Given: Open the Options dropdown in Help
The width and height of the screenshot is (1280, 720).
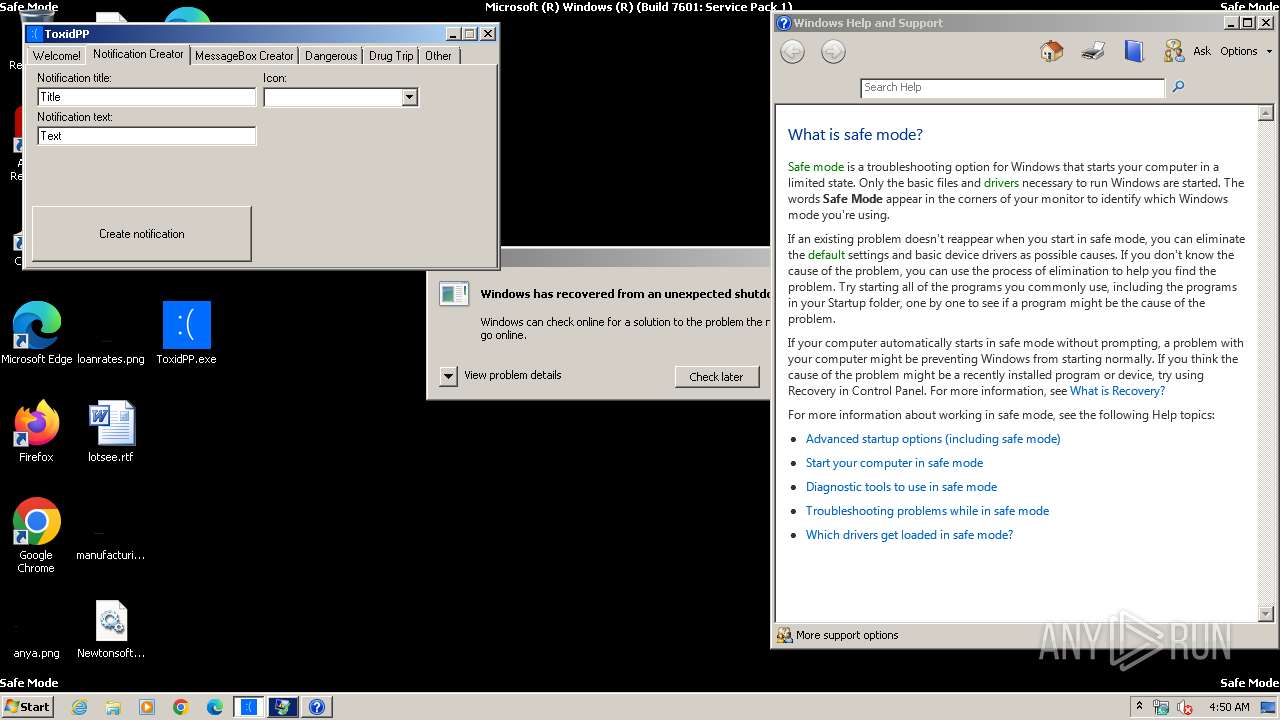Looking at the screenshot, I should [1246, 51].
